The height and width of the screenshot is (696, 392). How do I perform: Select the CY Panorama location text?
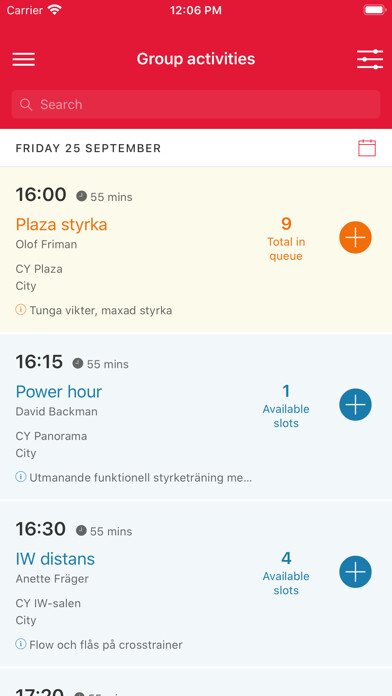pos(51,436)
